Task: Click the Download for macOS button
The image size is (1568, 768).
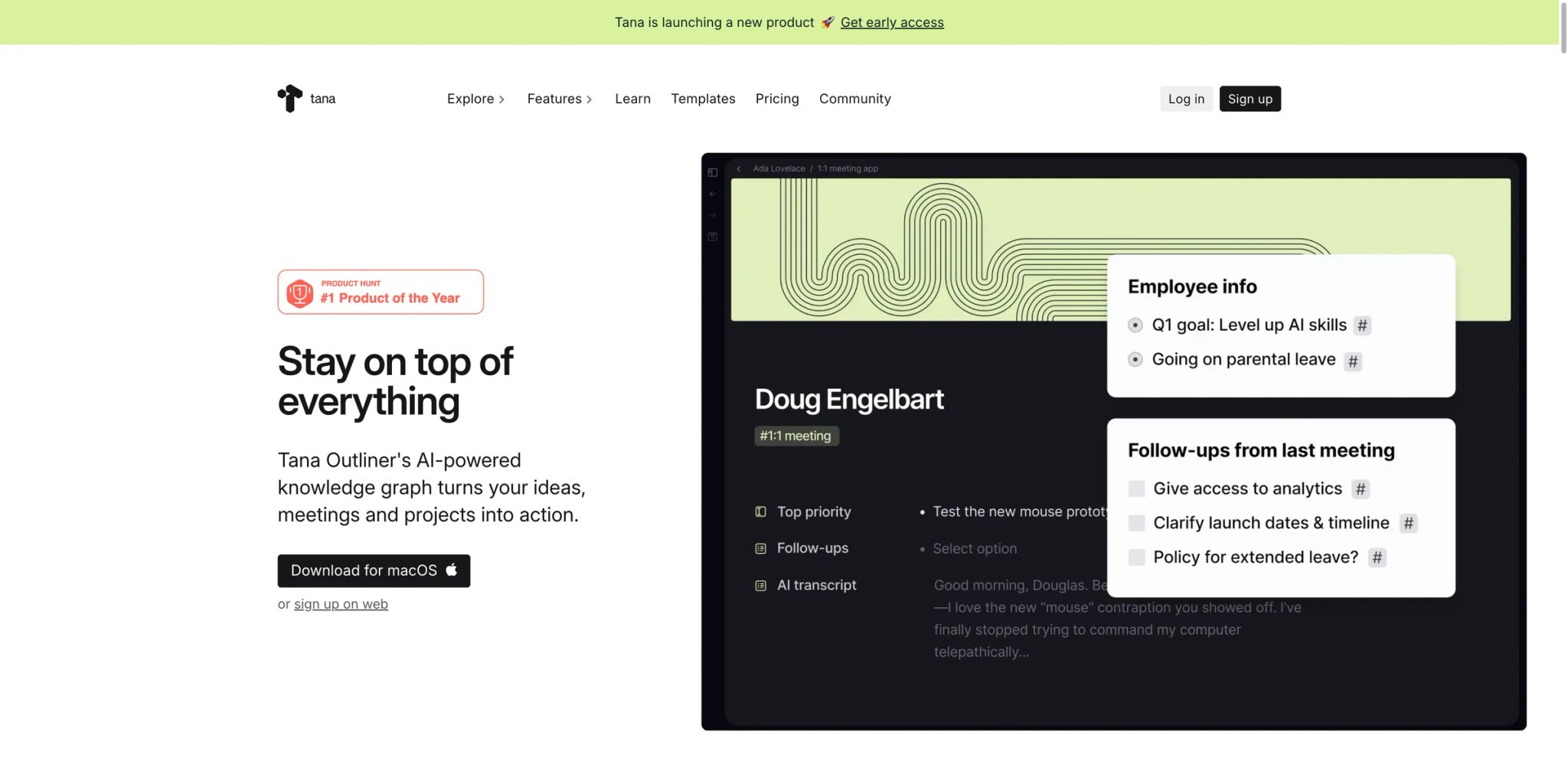Action: coord(374,570)
